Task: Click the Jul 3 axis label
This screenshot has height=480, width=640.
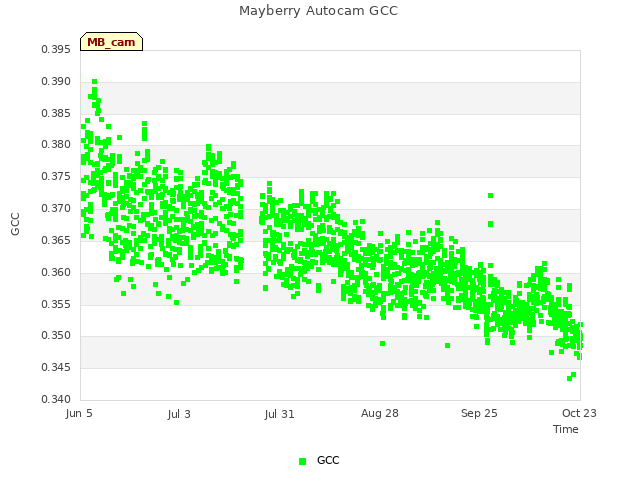Action: coord(179,414)
